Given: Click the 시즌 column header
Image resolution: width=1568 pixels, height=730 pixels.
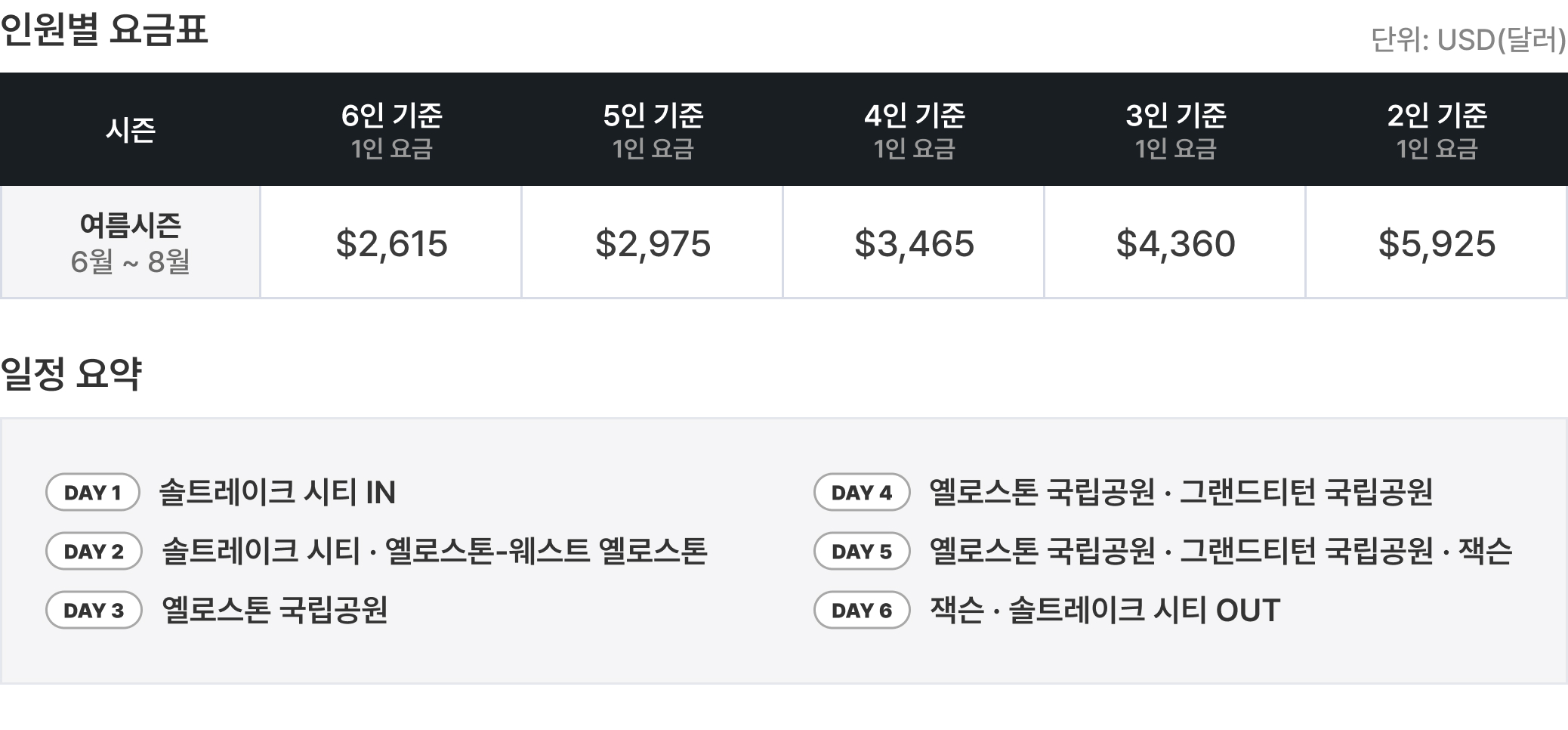Looking at the screenshot, I should [130, 130].
